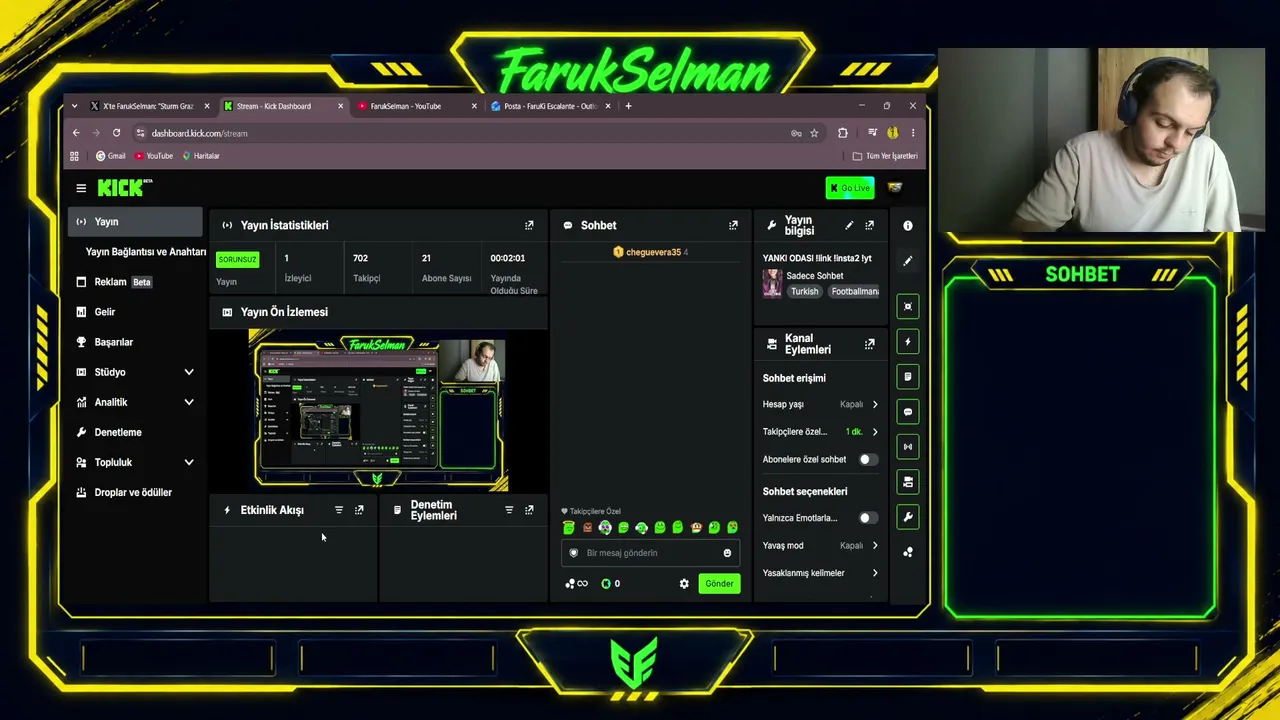This screenshot has width=1280, height=720.
Task: Click the green Go Live button
Action: point(850,188)
